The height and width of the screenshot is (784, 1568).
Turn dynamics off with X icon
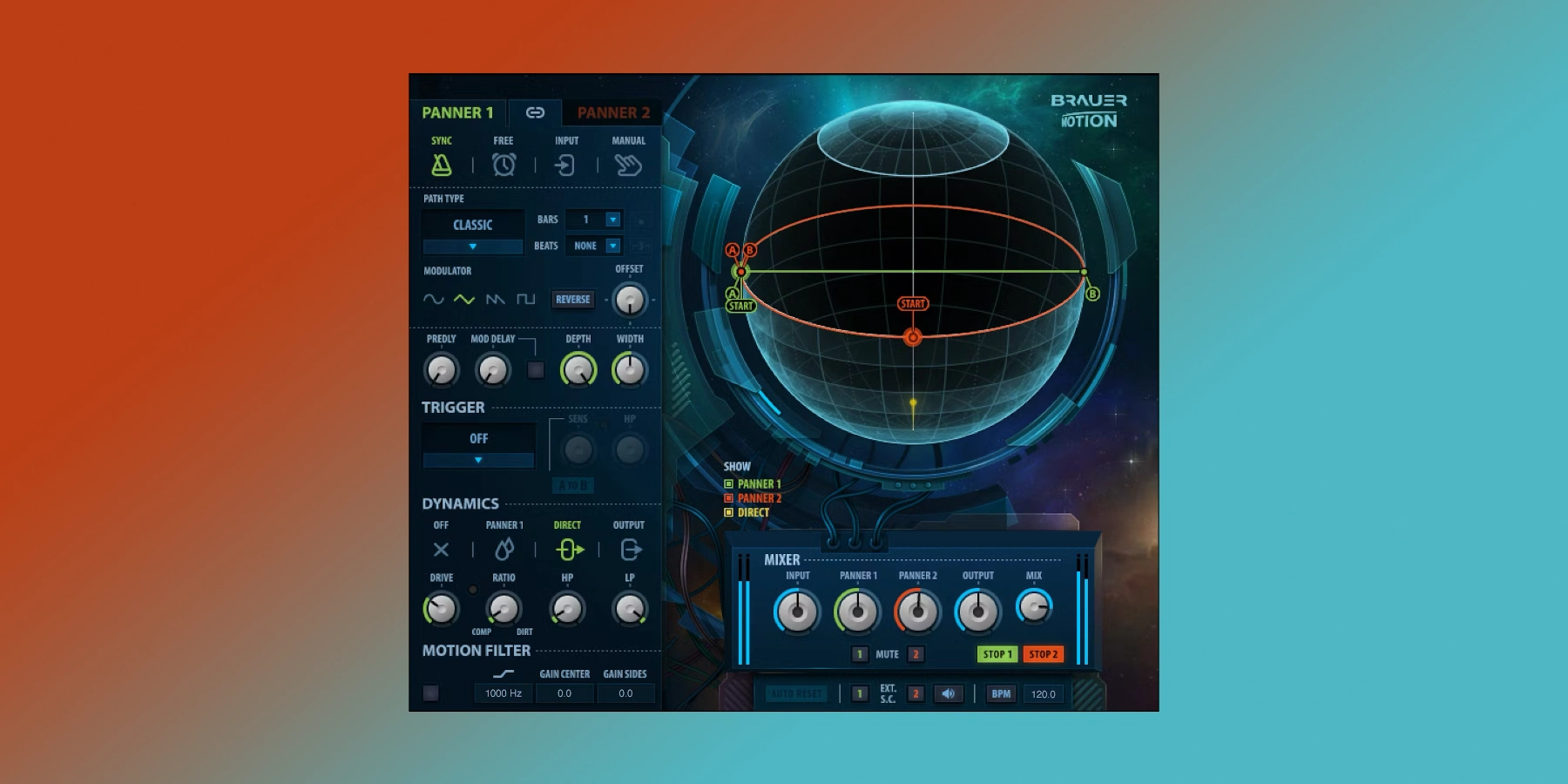click(441, 550)
